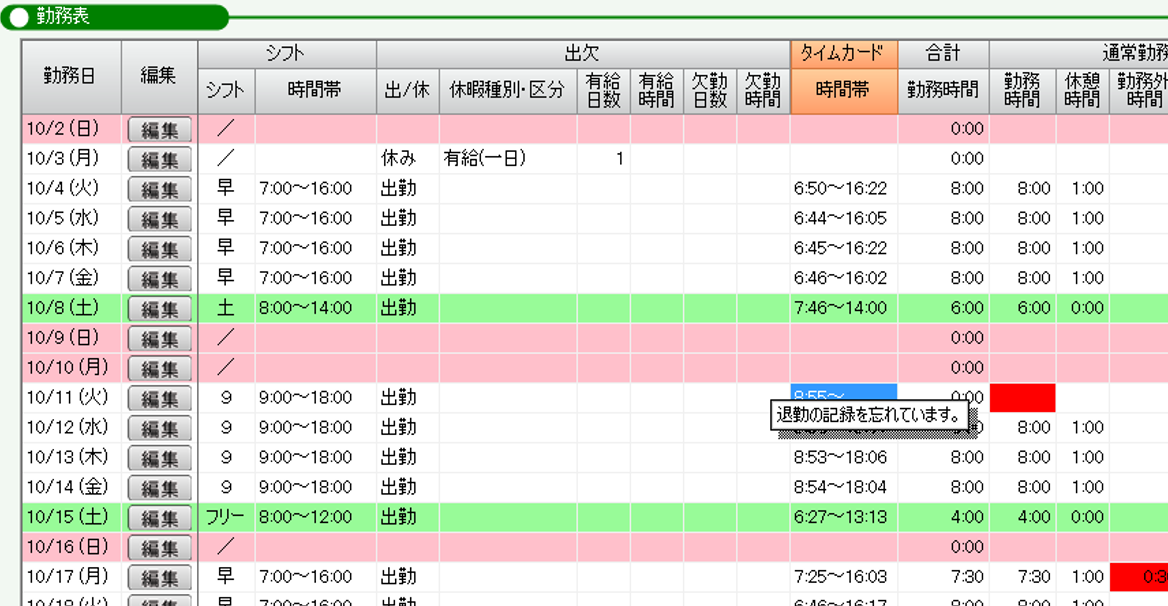
Task: Click the 休み cell on 10/3
Action: click(407, 159)
